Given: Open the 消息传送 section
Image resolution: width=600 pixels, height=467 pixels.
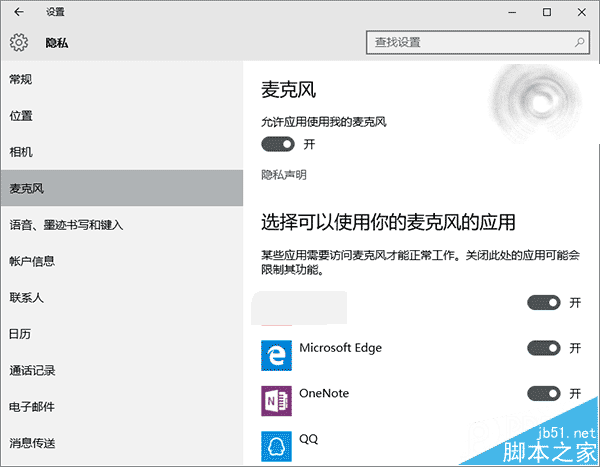Looking at the screenshot, I should point(122,443).
